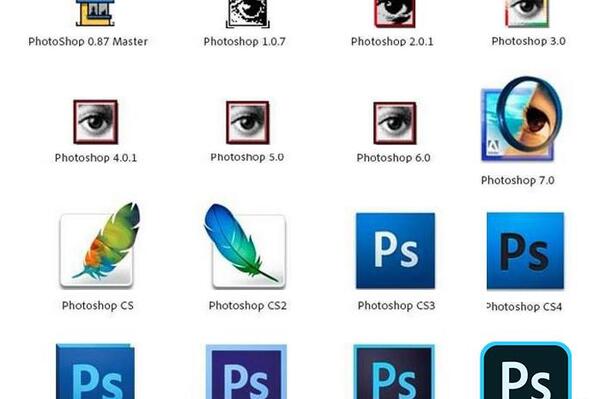Select the 'Photoshop CS2' label

tap(248, 306)
